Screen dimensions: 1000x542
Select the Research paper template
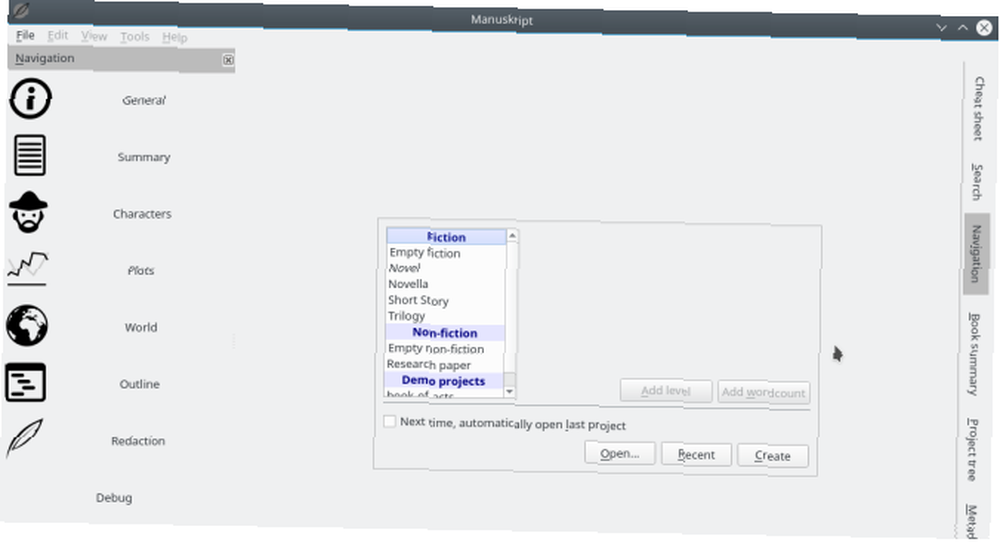(445, 365)
